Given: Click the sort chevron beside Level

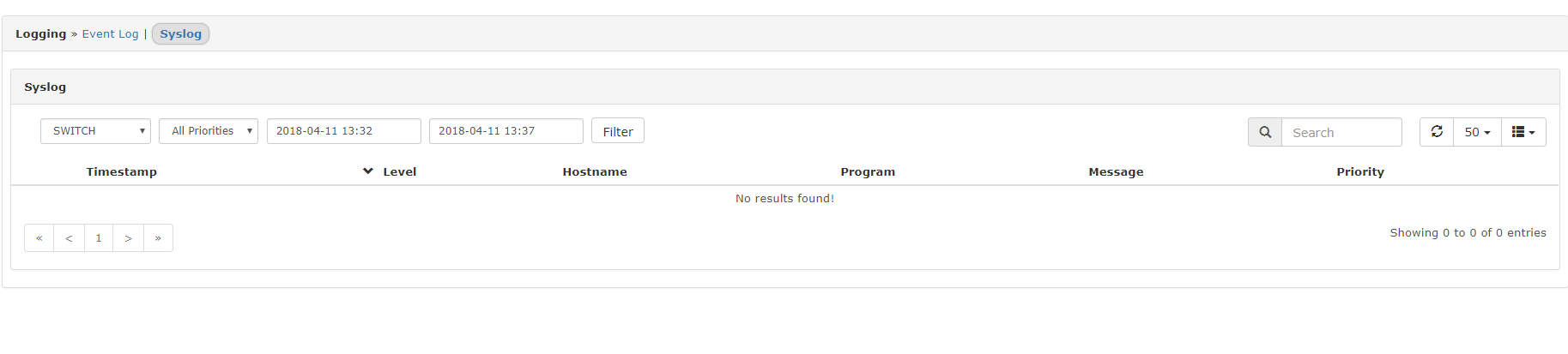Looking at the screenshot, I should click(x=368, y=171).
